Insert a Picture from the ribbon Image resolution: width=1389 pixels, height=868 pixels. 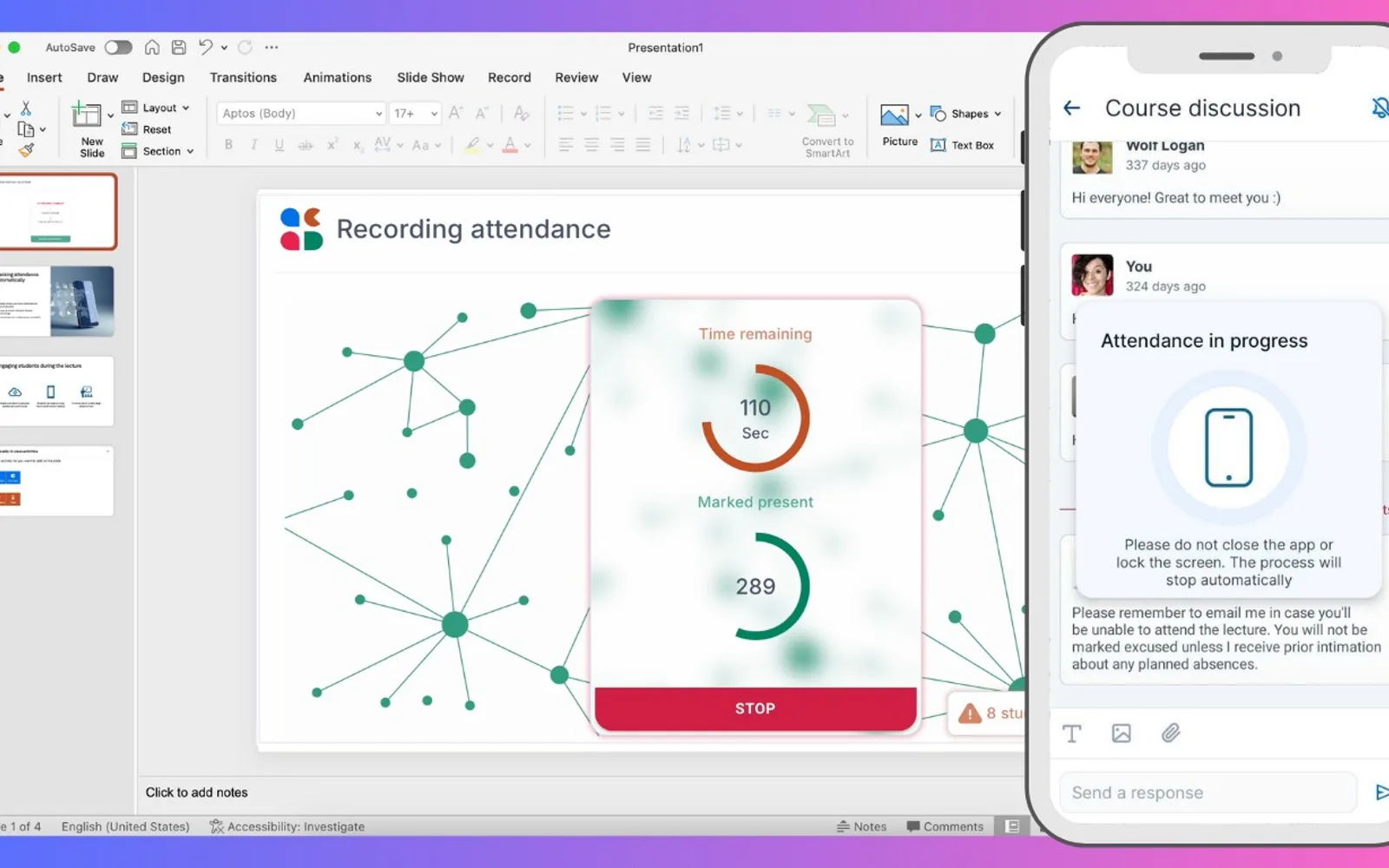[899, 127]
